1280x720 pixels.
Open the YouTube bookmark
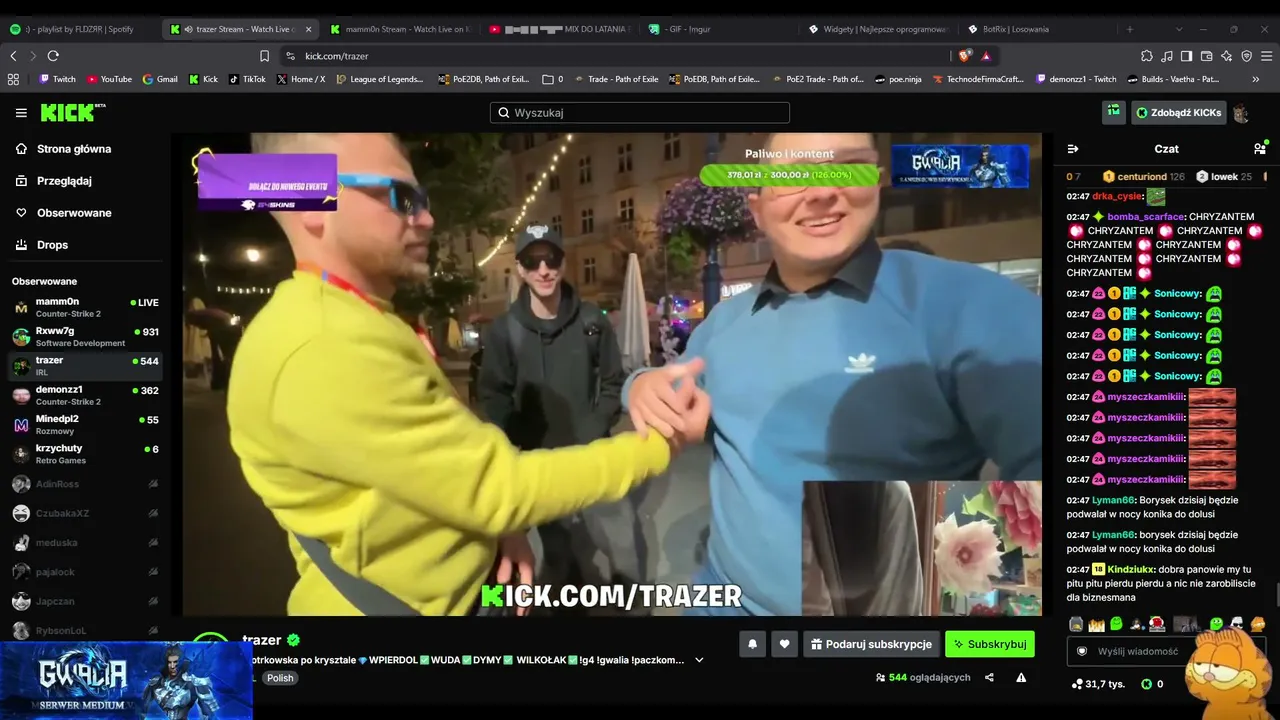[x=109, y=79]
